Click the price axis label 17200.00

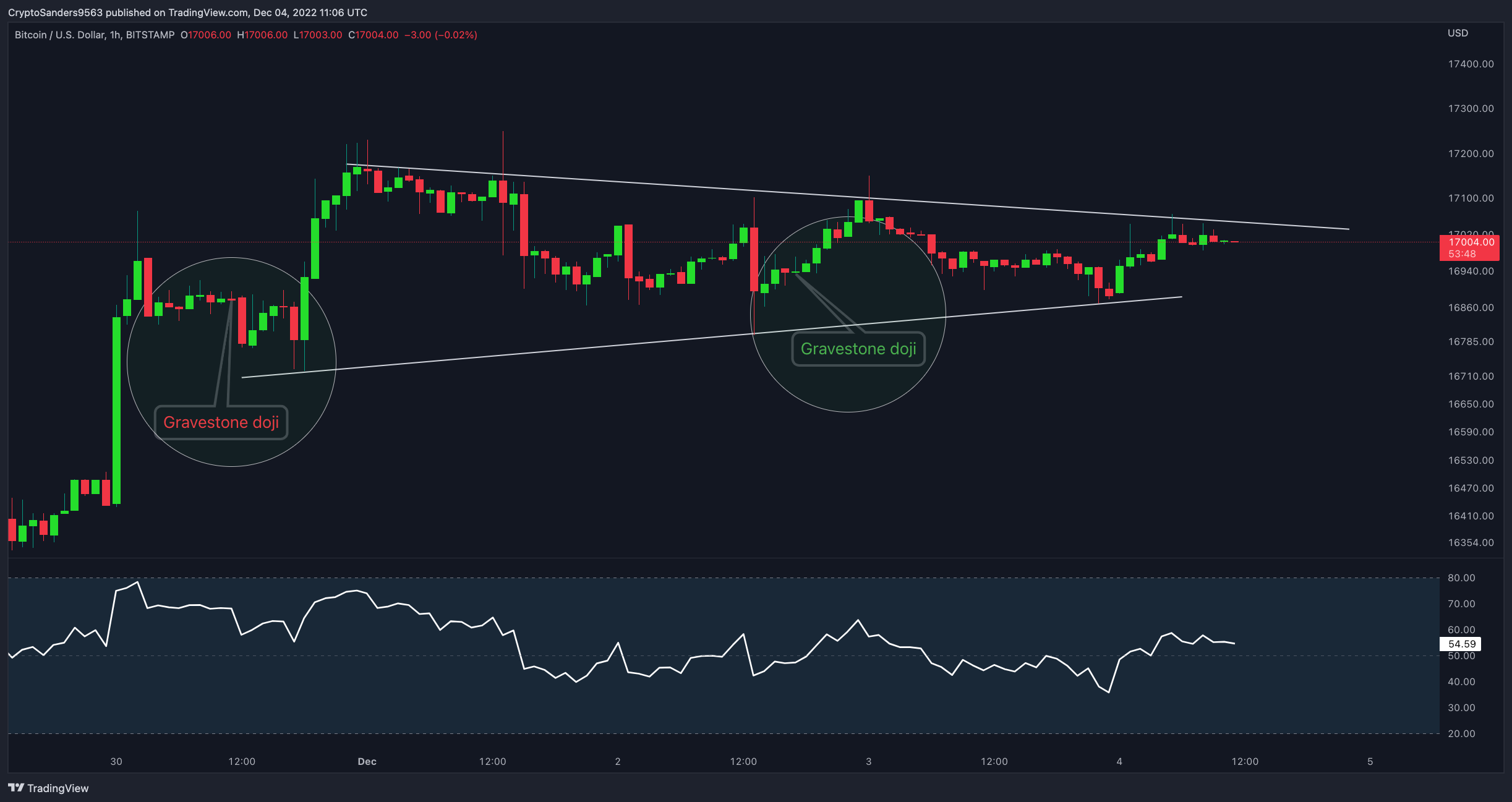1471,153
